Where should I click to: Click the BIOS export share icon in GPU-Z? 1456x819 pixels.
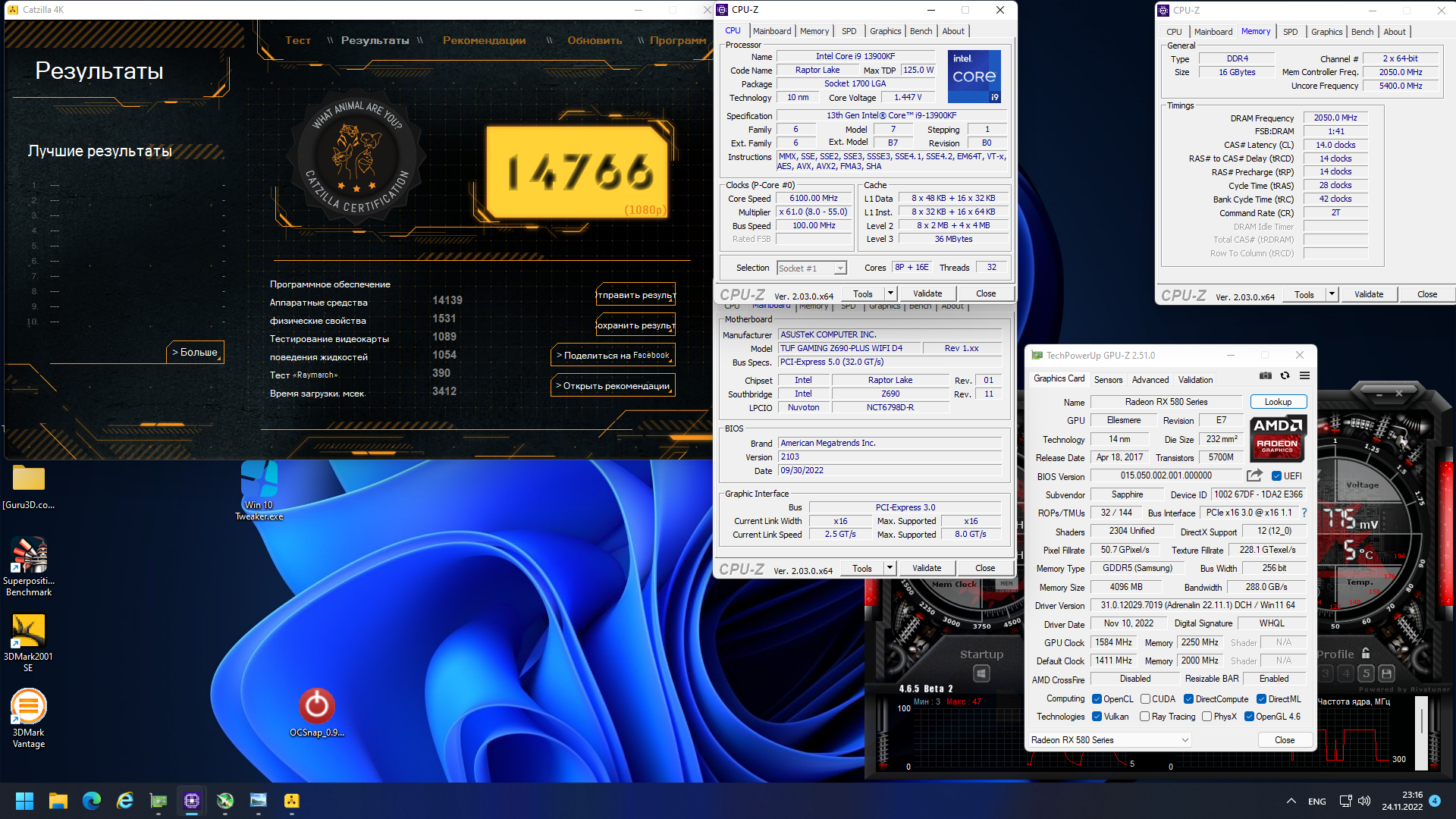click(x=1254, y=475)
